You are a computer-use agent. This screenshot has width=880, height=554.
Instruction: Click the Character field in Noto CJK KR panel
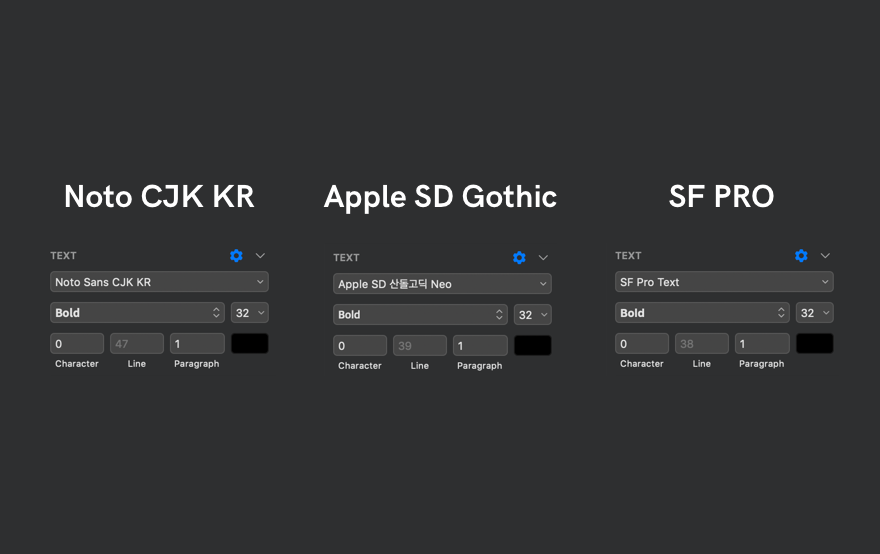coord(77,344)
